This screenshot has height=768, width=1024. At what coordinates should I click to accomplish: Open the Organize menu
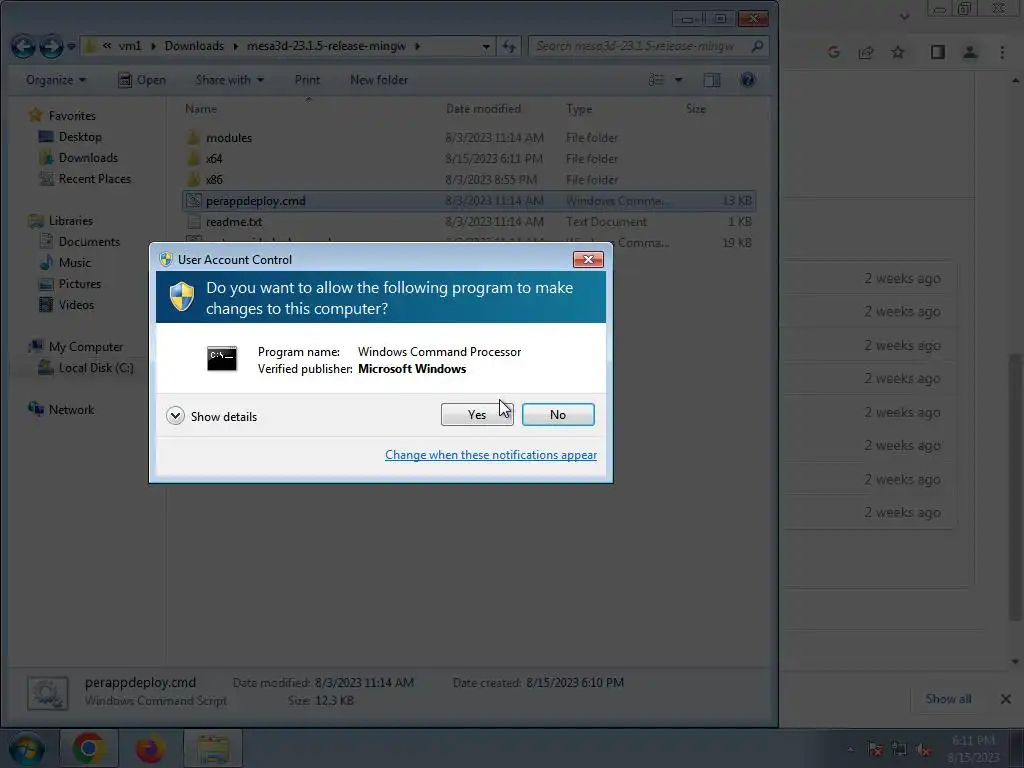[56, 80]
